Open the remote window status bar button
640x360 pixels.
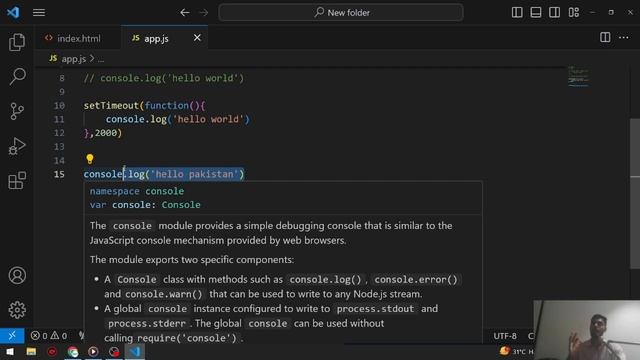click(12, 336)
